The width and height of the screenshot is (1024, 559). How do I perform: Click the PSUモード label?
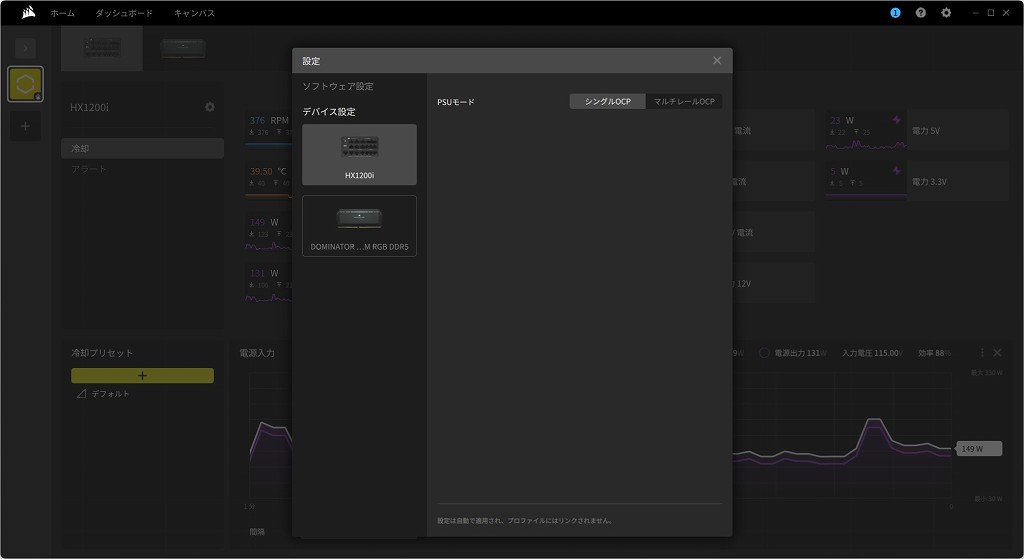coord(456,102)
